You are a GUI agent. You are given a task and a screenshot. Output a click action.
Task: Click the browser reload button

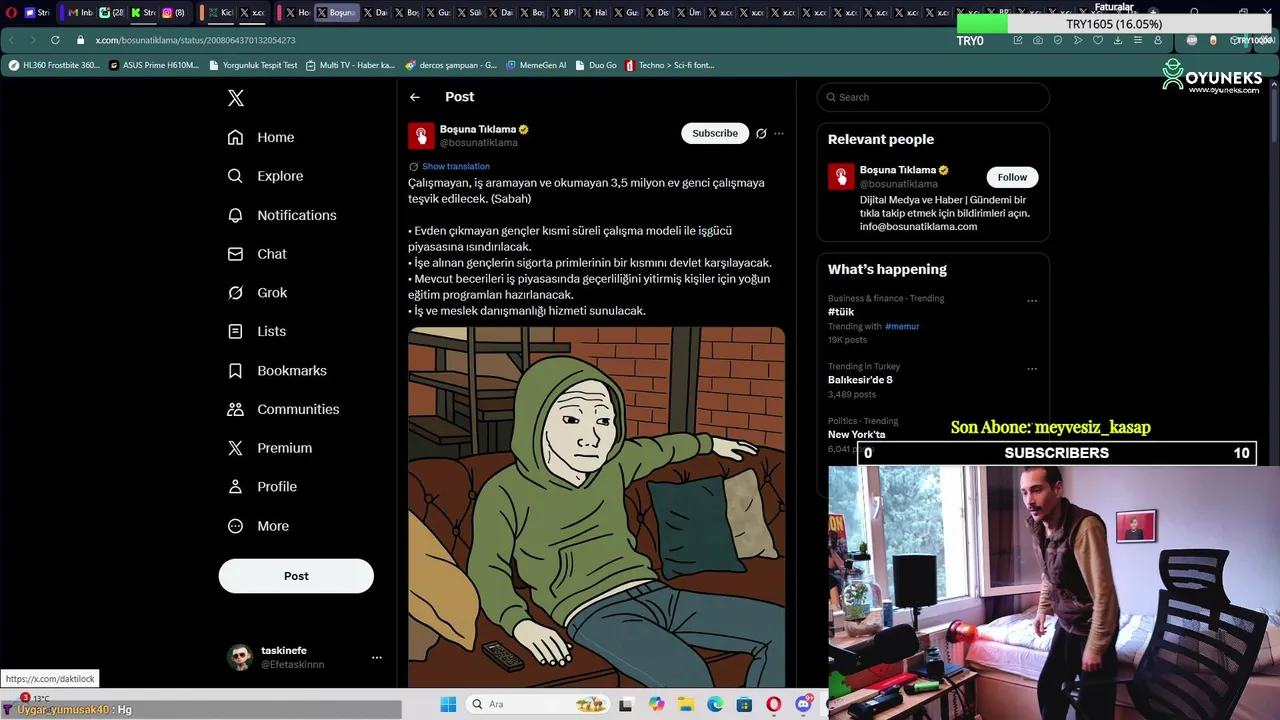pos(55,40)
